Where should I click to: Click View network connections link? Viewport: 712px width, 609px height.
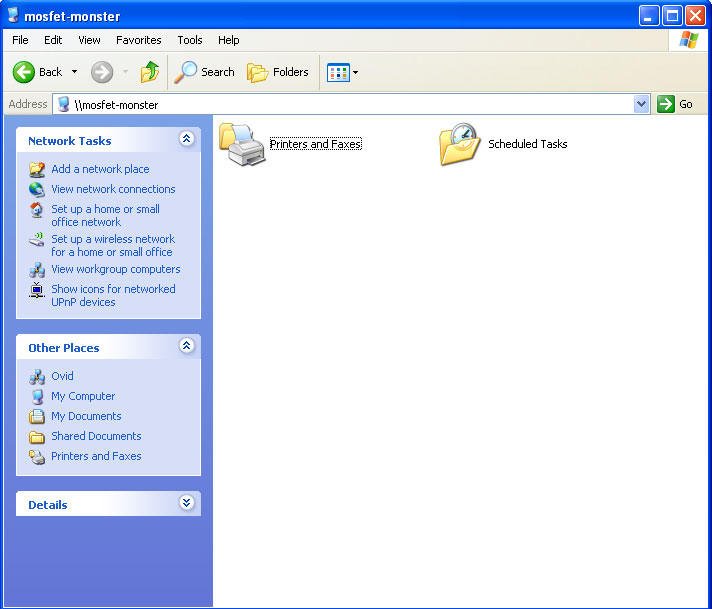(113, 189)
